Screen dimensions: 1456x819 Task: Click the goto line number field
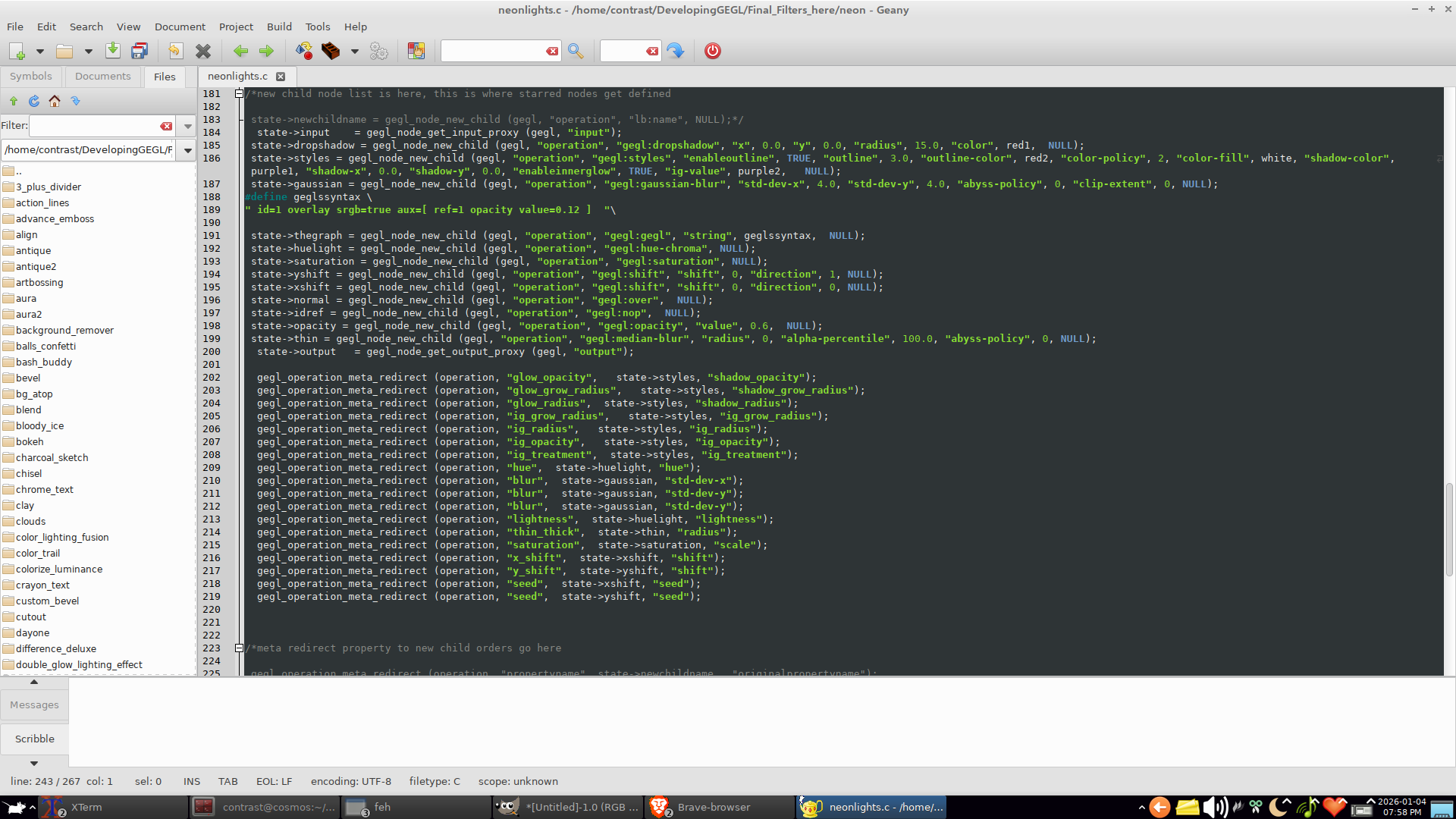pyautogui.click(x=623, y=51)
